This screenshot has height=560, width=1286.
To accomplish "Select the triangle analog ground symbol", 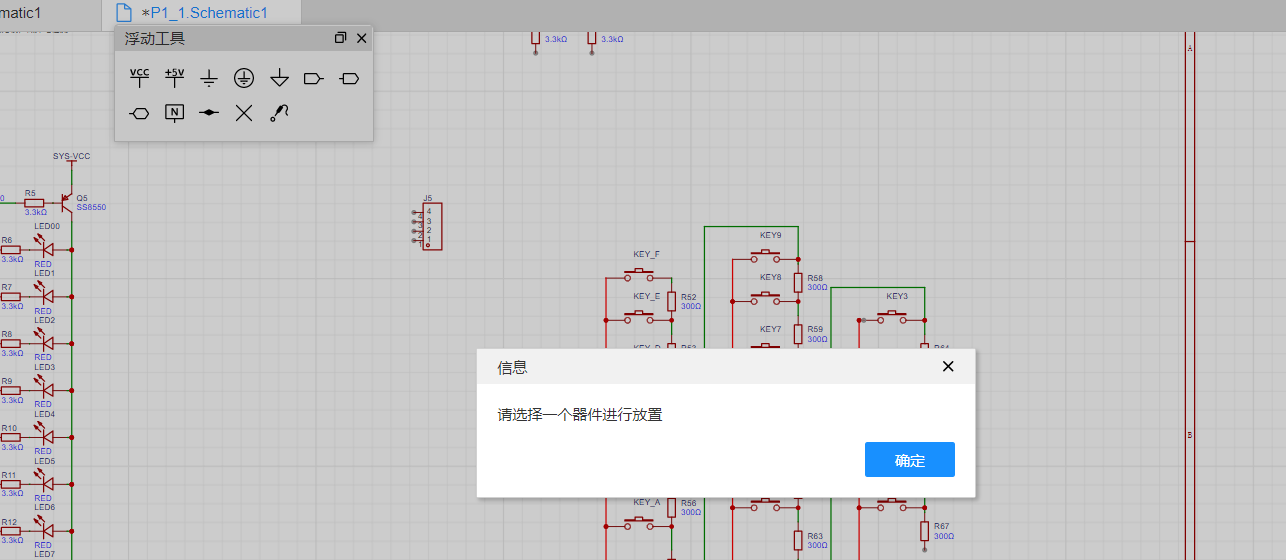I will [x=279, y=78].
